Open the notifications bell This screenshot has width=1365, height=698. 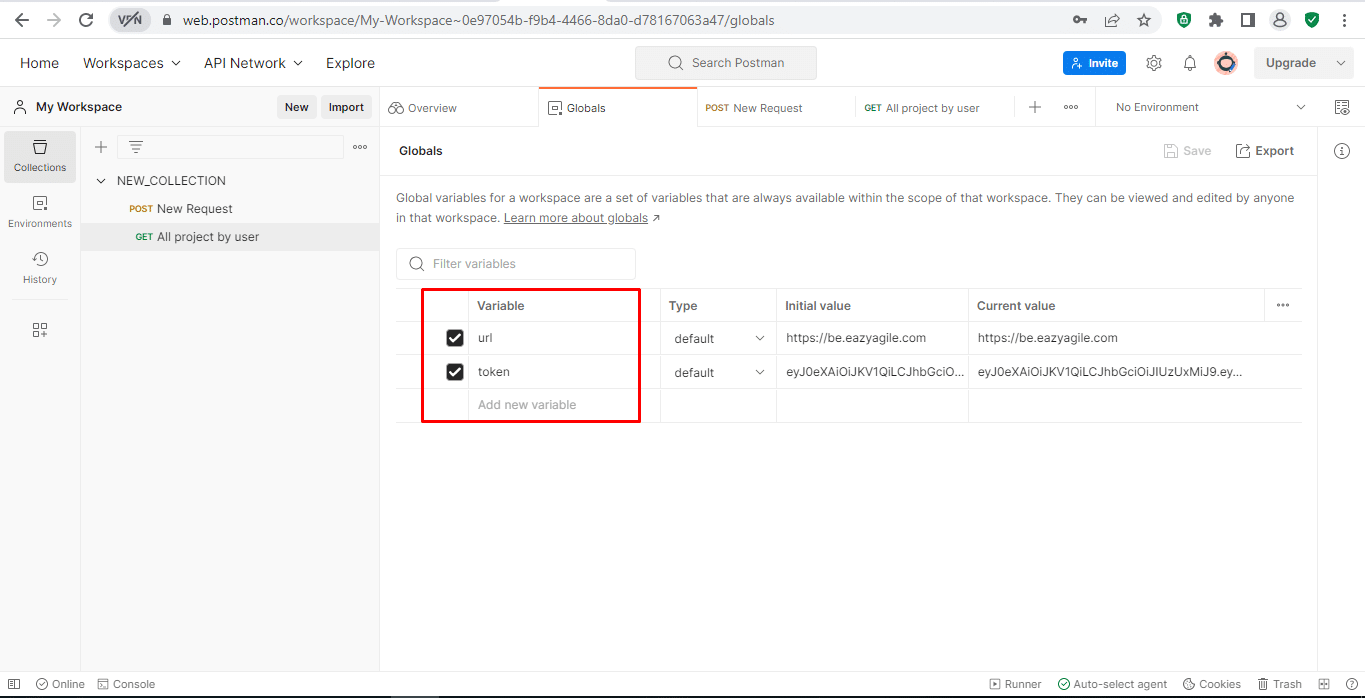[x=1190, y=63]
